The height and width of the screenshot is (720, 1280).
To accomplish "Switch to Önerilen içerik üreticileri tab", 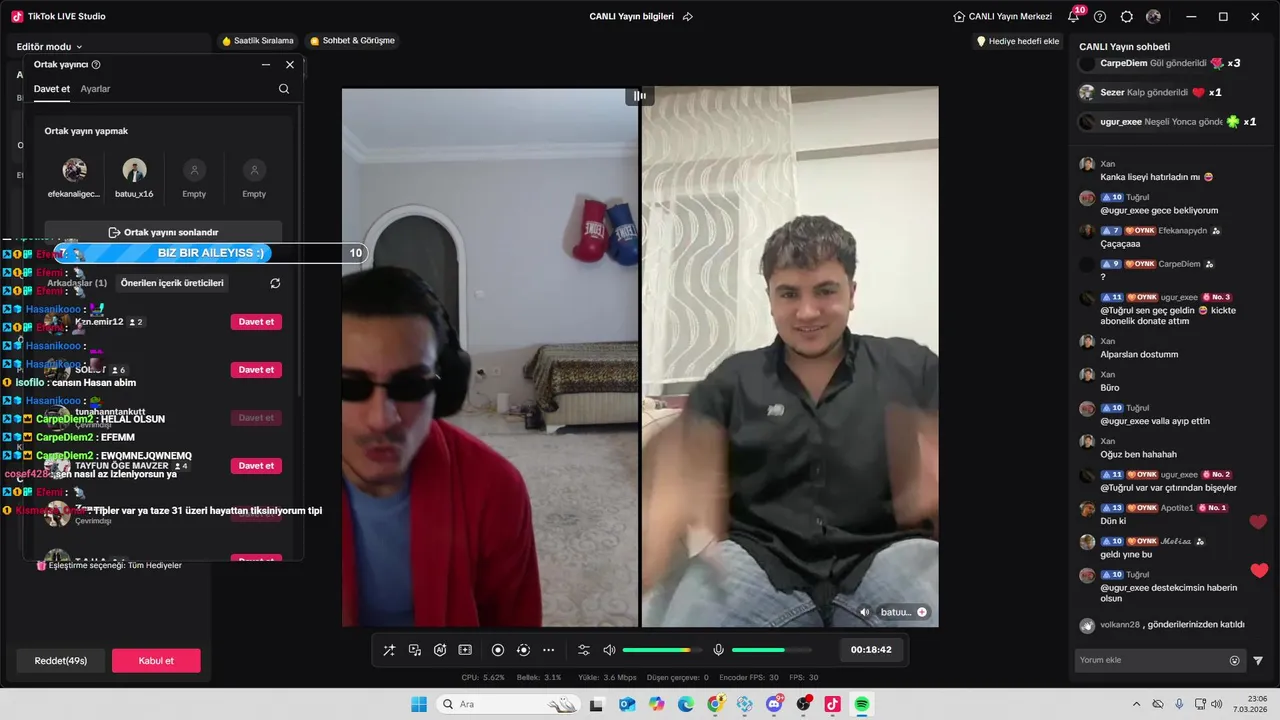I will [x=172, y=283].
